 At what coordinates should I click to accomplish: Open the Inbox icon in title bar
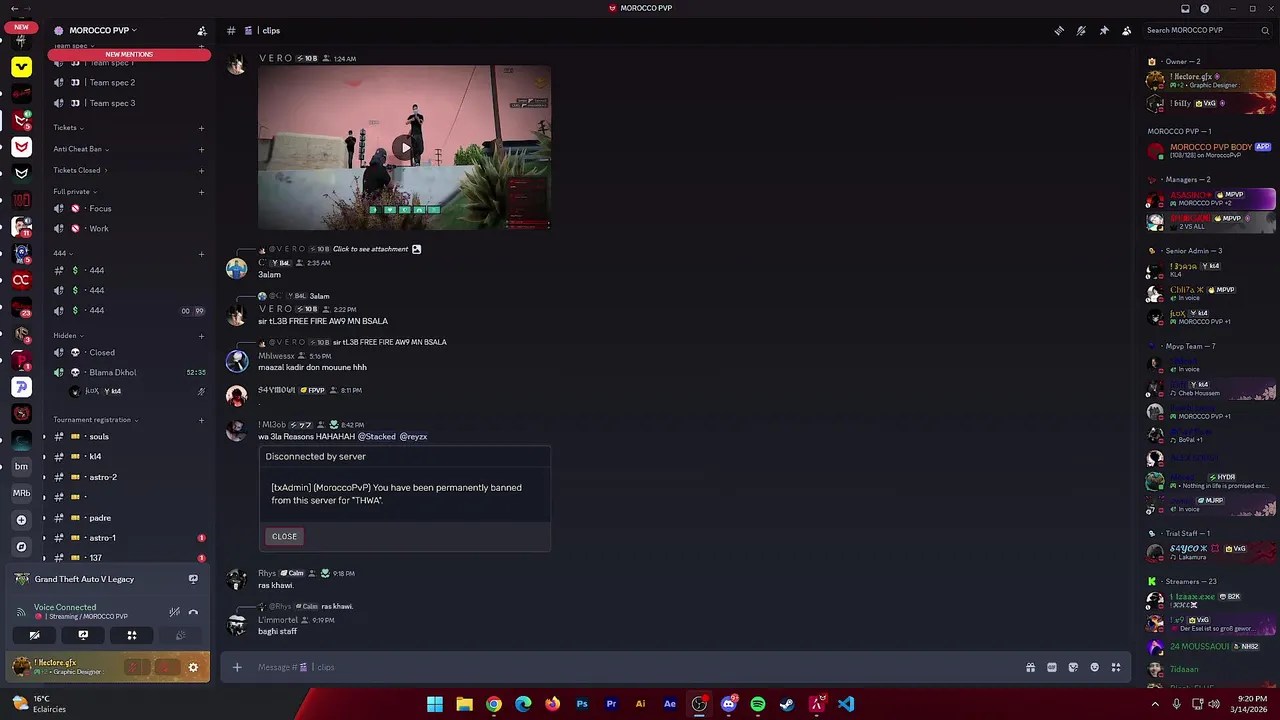pos(1185,8)
